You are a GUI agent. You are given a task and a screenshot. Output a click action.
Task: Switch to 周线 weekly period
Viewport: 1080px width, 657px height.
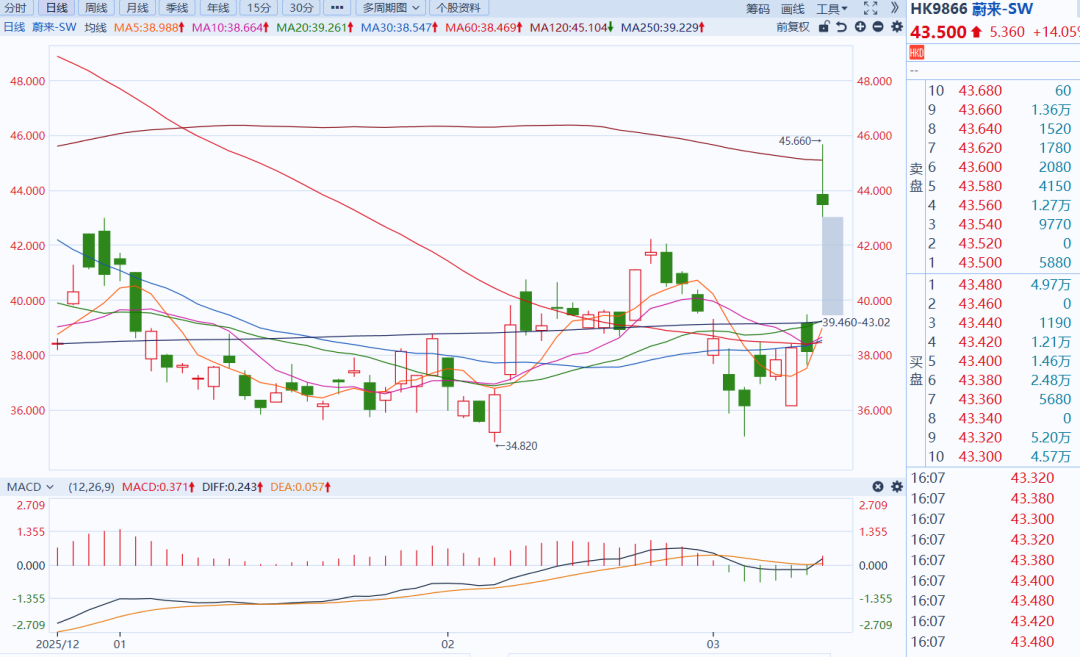pos(97,9)
